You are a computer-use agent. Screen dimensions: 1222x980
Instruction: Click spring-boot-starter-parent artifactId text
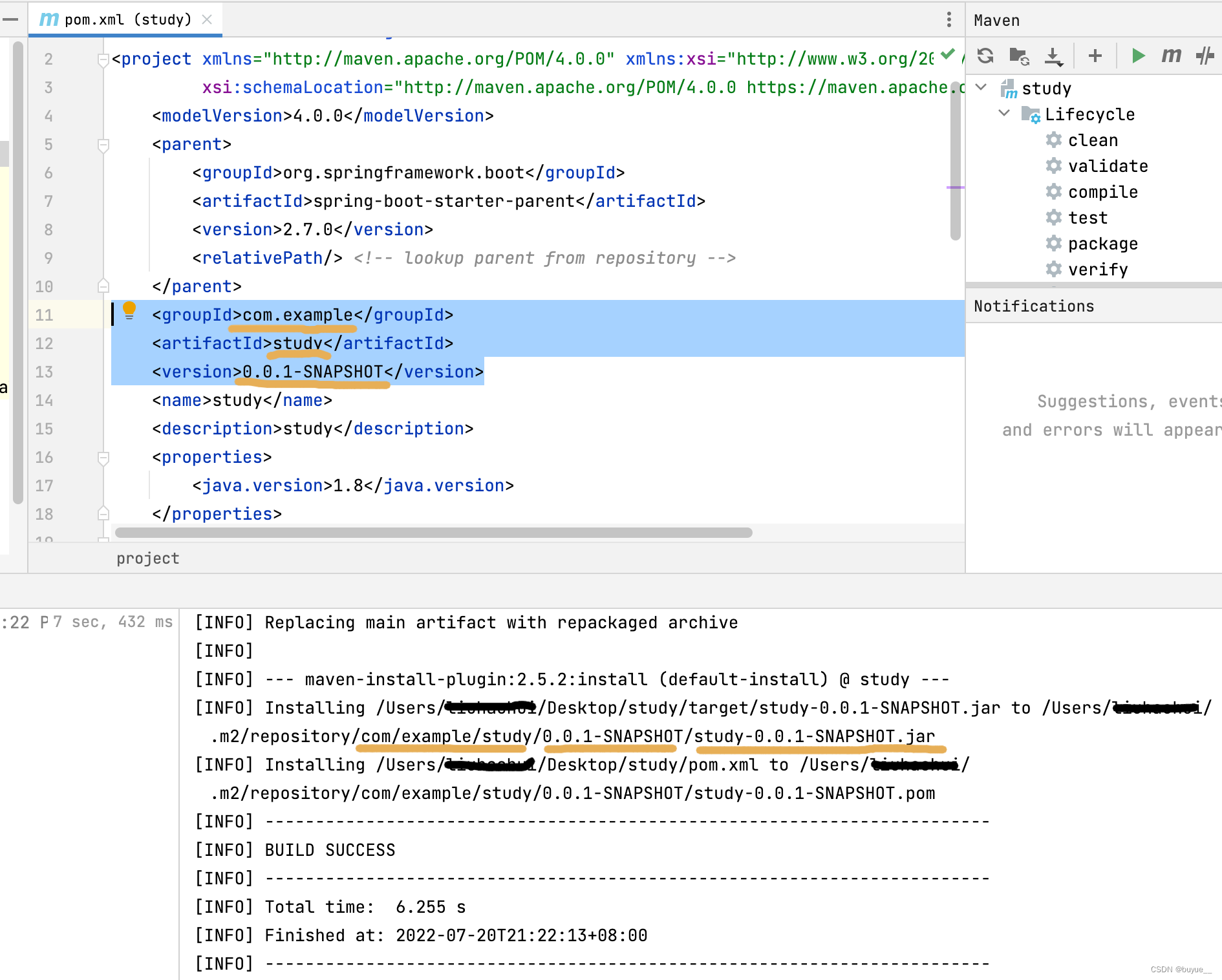pos(444,201)
